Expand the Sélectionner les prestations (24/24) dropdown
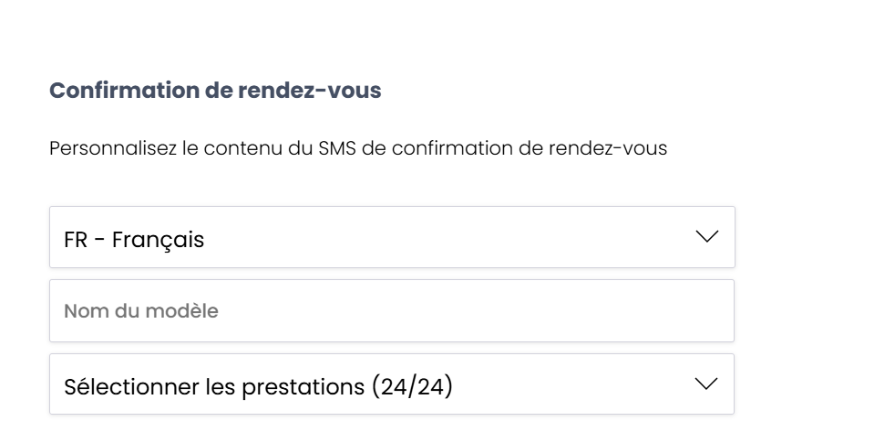The width and height of the screenshot is (895, 435). (391, 384)
